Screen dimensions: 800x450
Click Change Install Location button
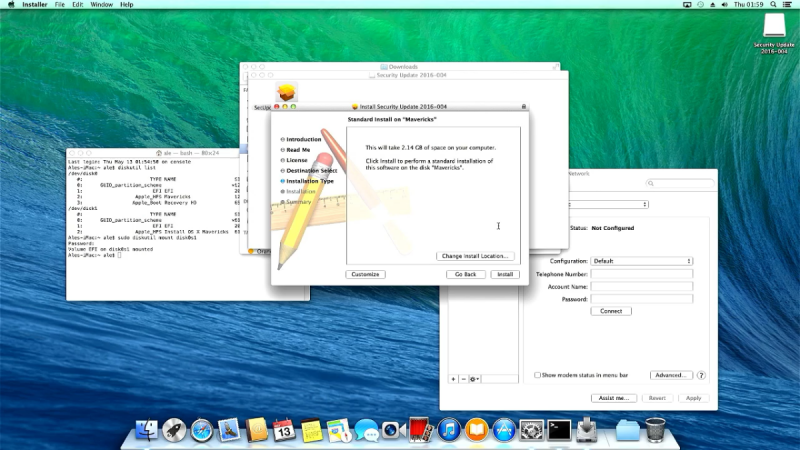pos(476,256)
